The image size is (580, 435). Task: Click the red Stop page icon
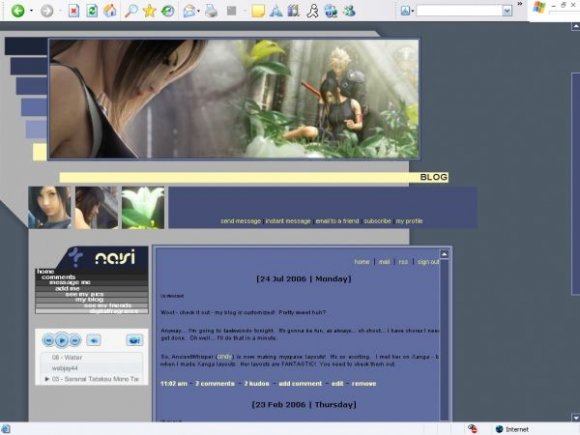(x=74, y=11)
